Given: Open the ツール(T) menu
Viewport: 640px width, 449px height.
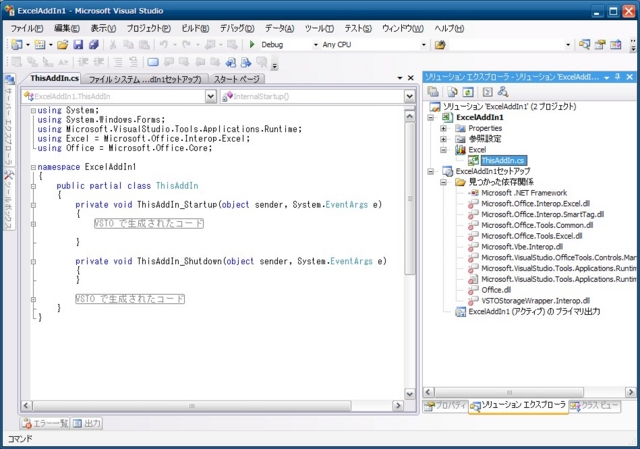Looking at the screenshot, I should click(319, 28).
